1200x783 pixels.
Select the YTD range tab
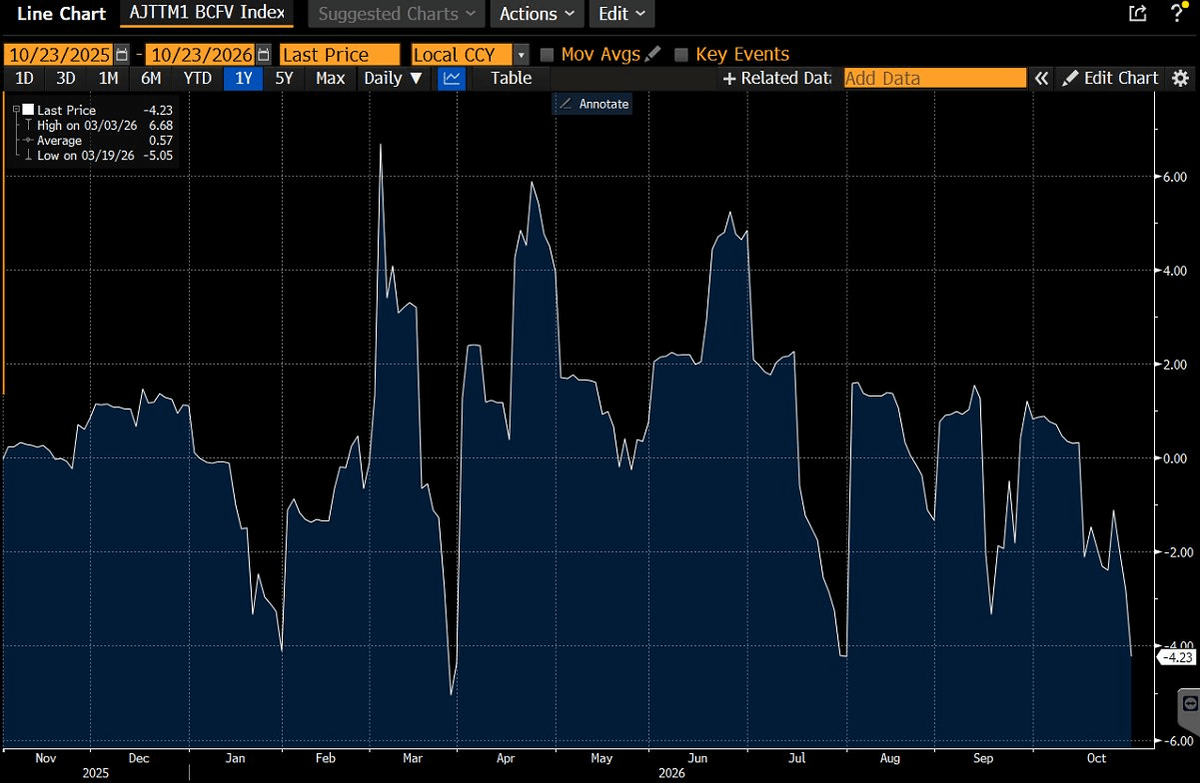coord(198,78)
